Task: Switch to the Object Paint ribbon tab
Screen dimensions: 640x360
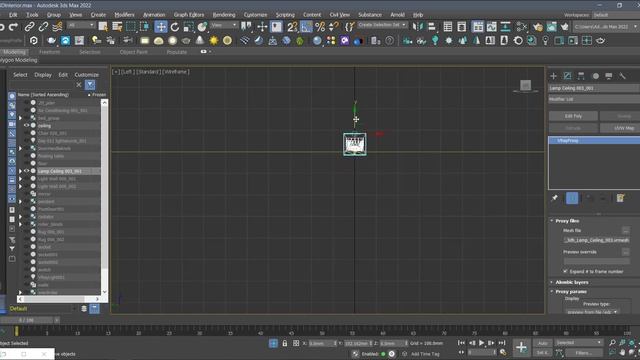Action: coord(133,52)
